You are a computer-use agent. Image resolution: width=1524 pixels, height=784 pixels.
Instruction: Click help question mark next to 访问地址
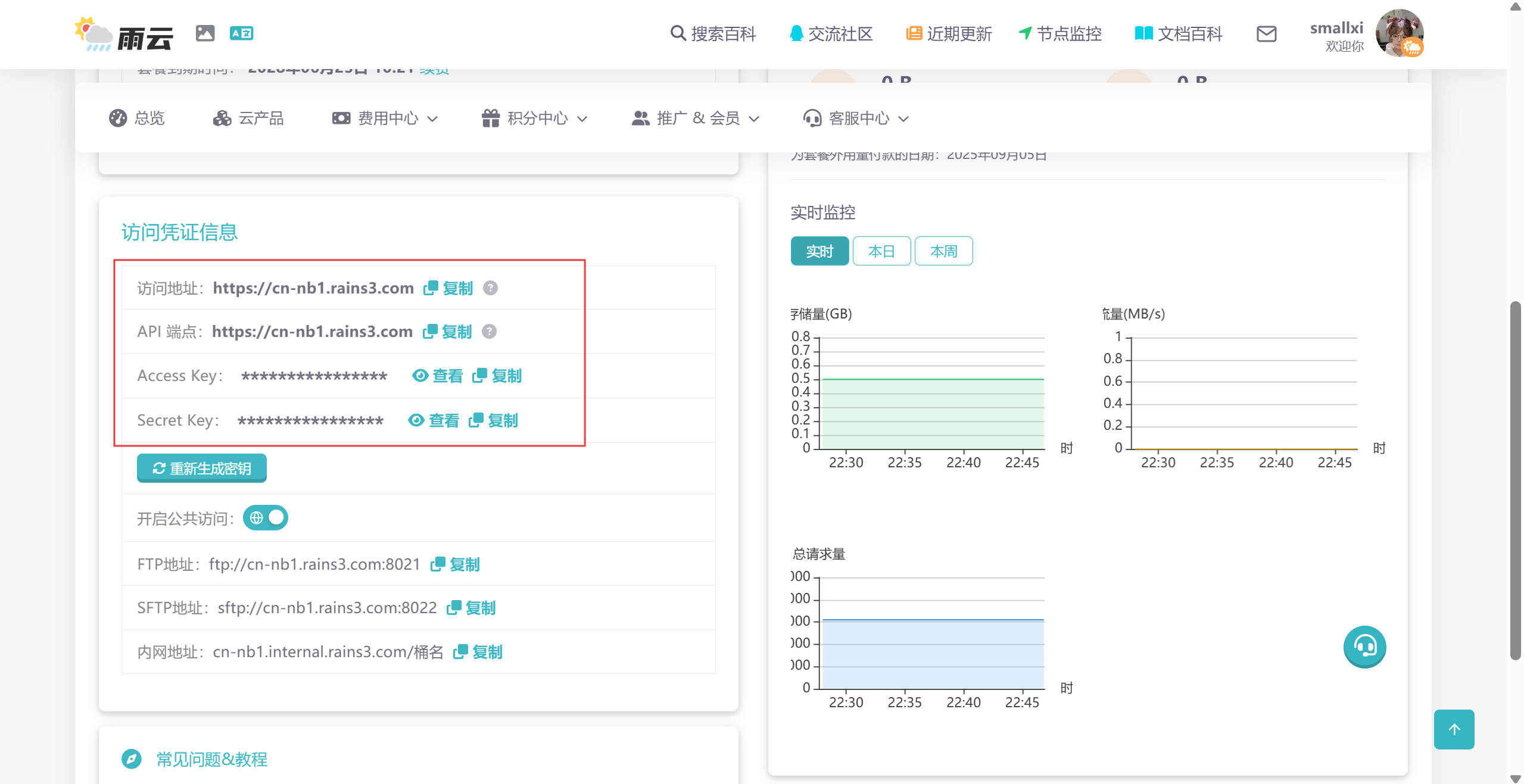490,288
